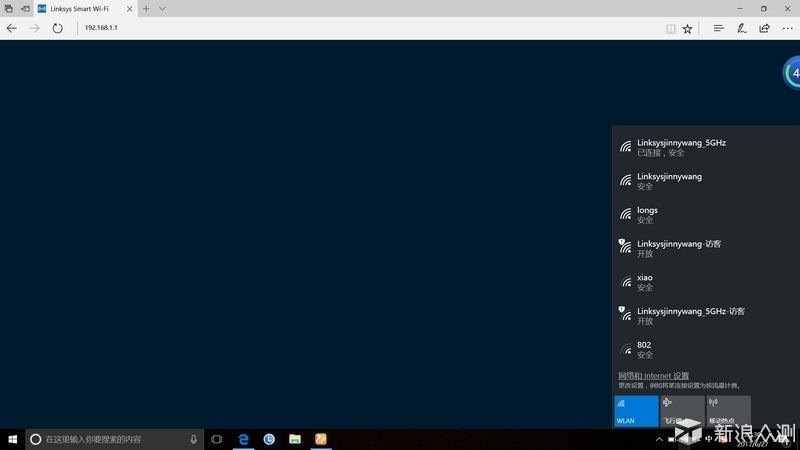Image resolution: width=800 pixels, height=450 pixels.
Task: Open a new tab with plus button
Action: point(146,8)
